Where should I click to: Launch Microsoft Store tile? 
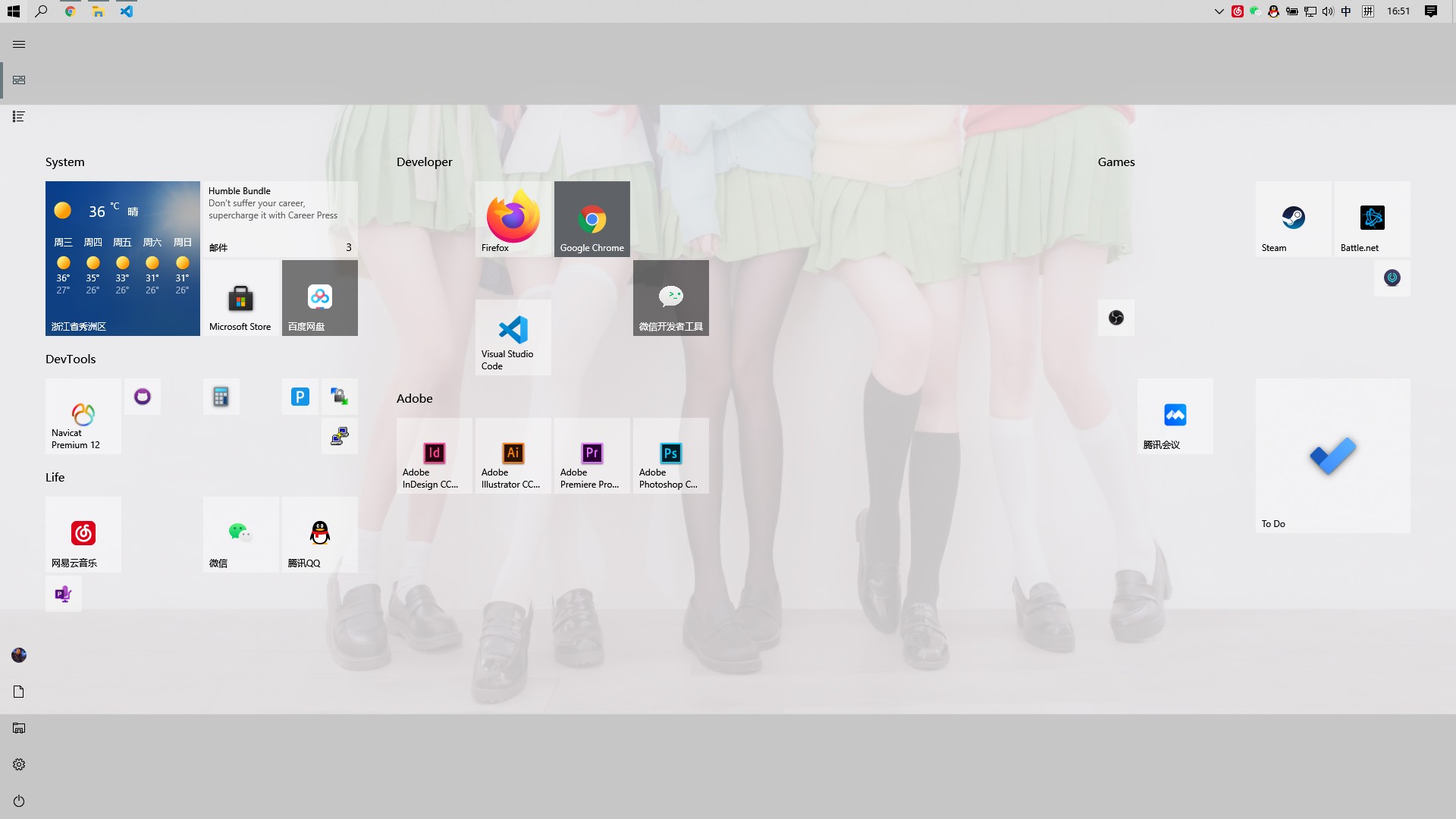(x=240, y=298)
